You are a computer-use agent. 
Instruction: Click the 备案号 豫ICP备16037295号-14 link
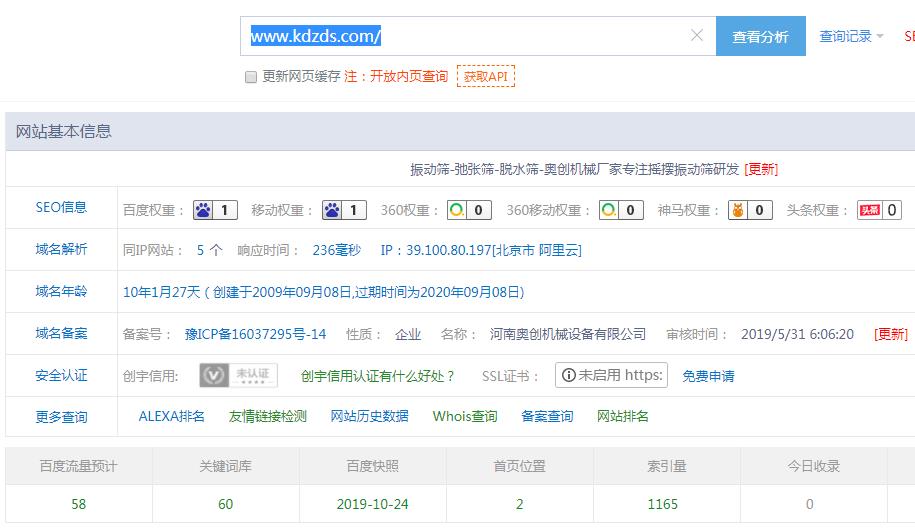255,334
